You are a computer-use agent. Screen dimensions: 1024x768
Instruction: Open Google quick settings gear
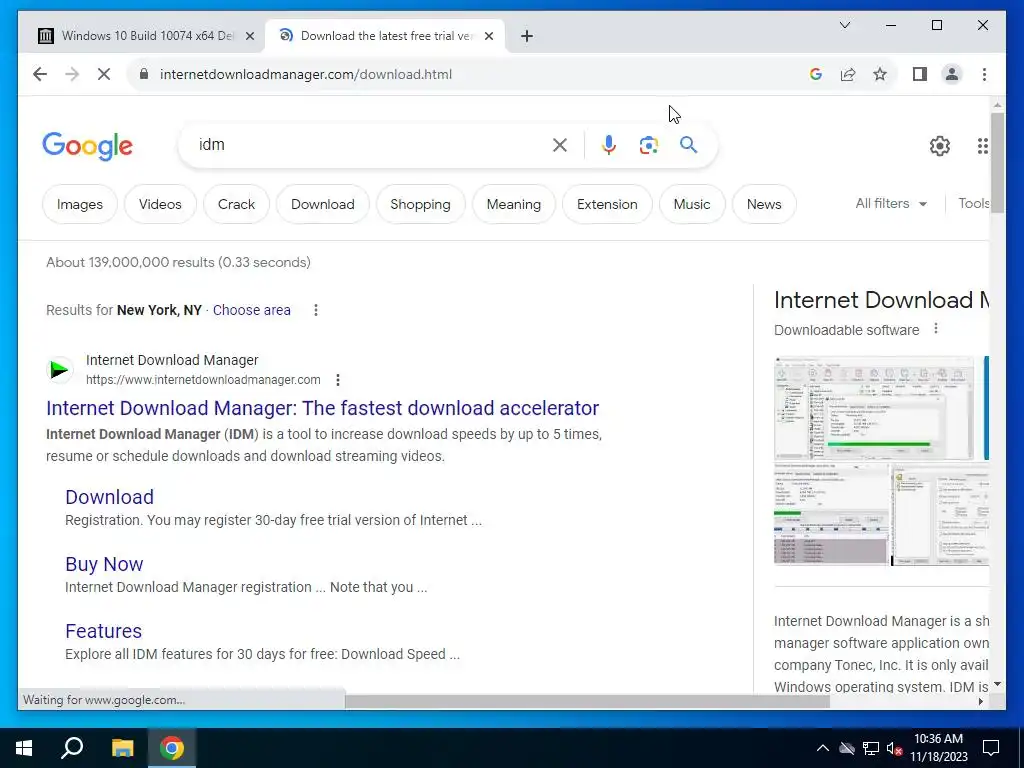click(x=940, y=146)
